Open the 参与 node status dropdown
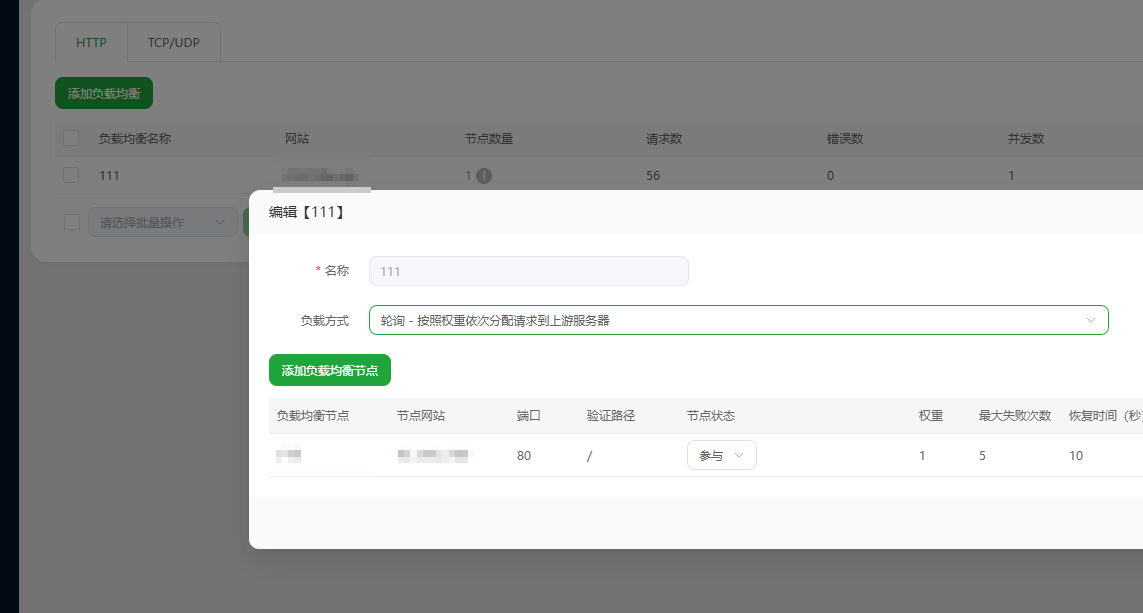The image size is (1143, 613). [x=722, y=455]
